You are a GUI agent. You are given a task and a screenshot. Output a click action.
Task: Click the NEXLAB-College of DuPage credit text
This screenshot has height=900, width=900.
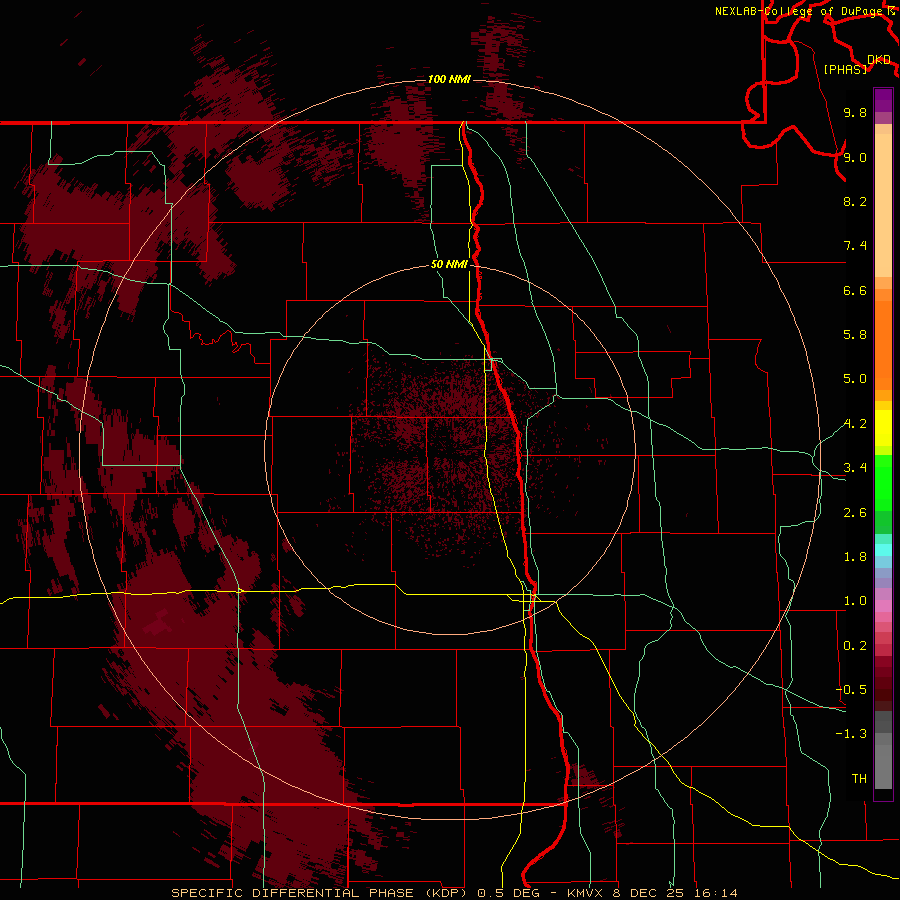pos(801,11)
